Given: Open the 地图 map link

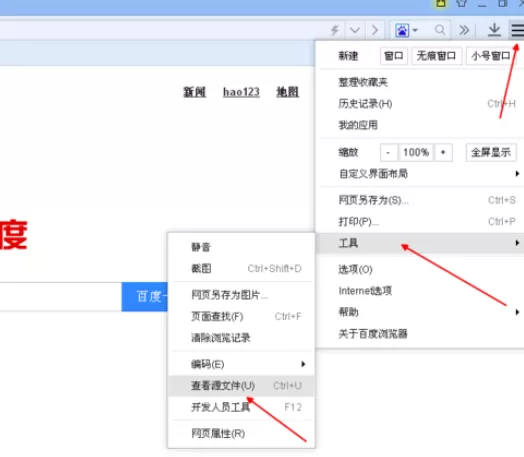Looking at the screenshot, I should (x=287, y=92).
